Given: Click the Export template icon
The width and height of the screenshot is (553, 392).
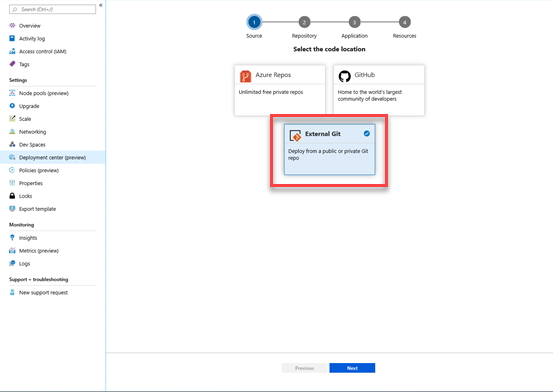Looking at the screenshot, I should [x=12, y=209].
